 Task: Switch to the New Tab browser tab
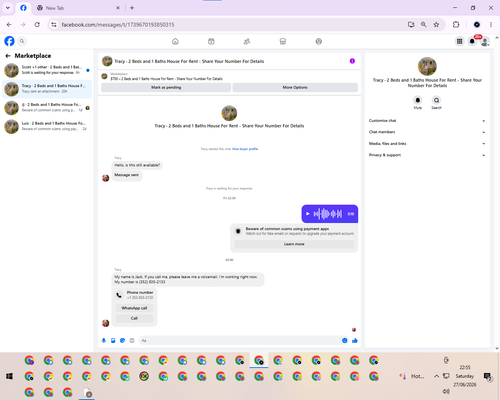coord(78,8)
